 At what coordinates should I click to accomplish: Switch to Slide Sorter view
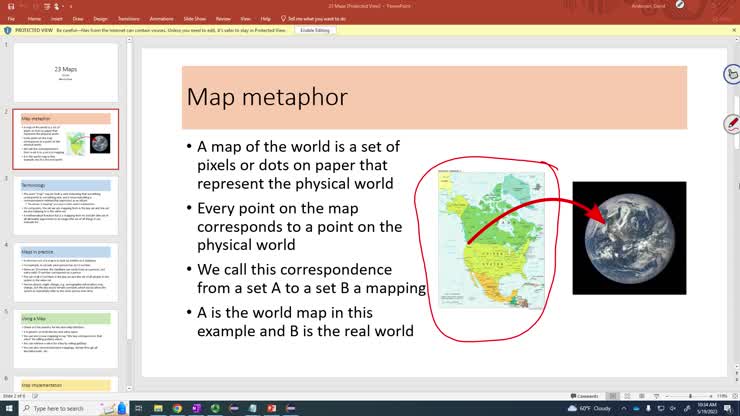coord(627,396)
